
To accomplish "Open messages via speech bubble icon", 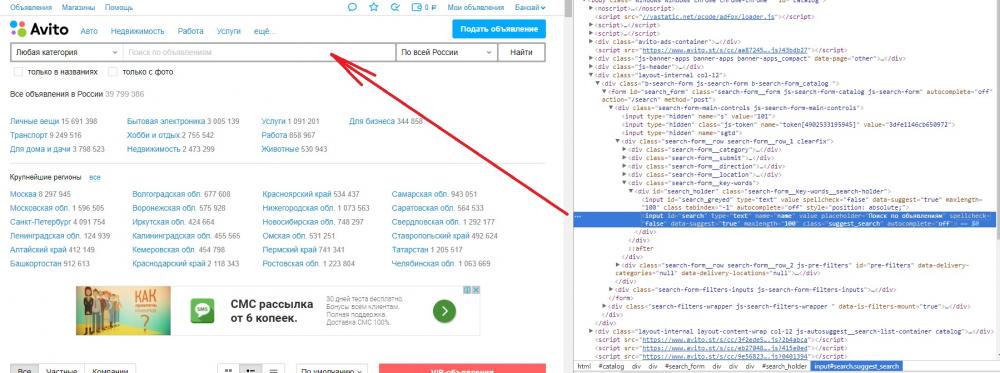I will click(352, 8).
